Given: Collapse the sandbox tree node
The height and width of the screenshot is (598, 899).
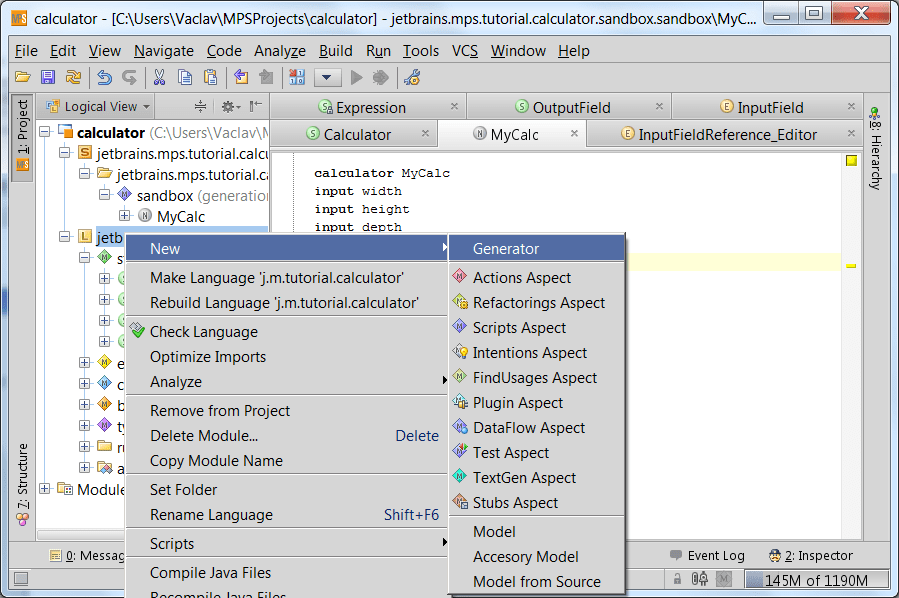Looking at the screenshot, I should click(105, 195).
